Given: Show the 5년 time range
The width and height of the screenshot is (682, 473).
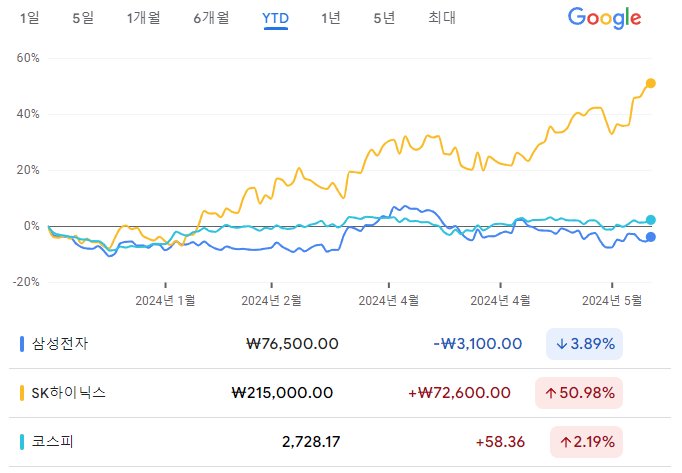Looking at the screenshot, I should (x=384, y=18).
